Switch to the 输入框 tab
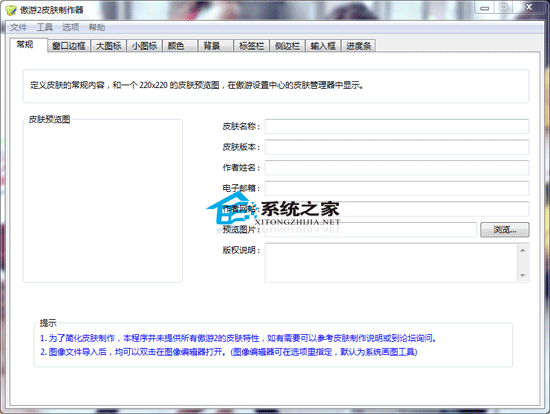The height and width of the screenshot is (414, 550). tap(323, 46)
